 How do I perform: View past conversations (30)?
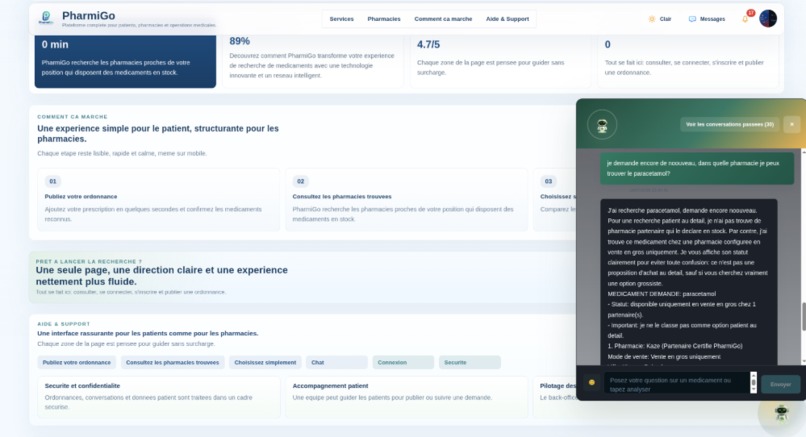(x=729, y=124)
